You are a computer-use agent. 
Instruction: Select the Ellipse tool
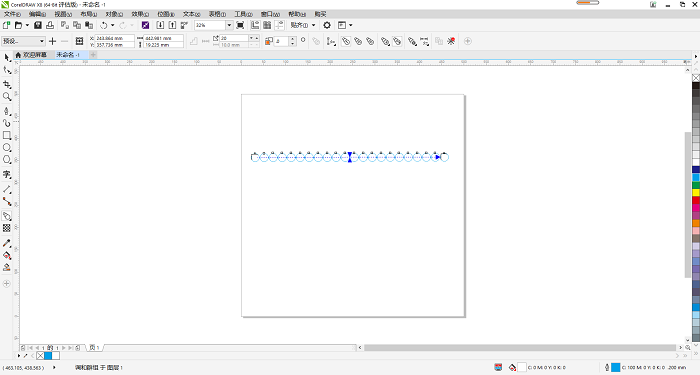7,148
